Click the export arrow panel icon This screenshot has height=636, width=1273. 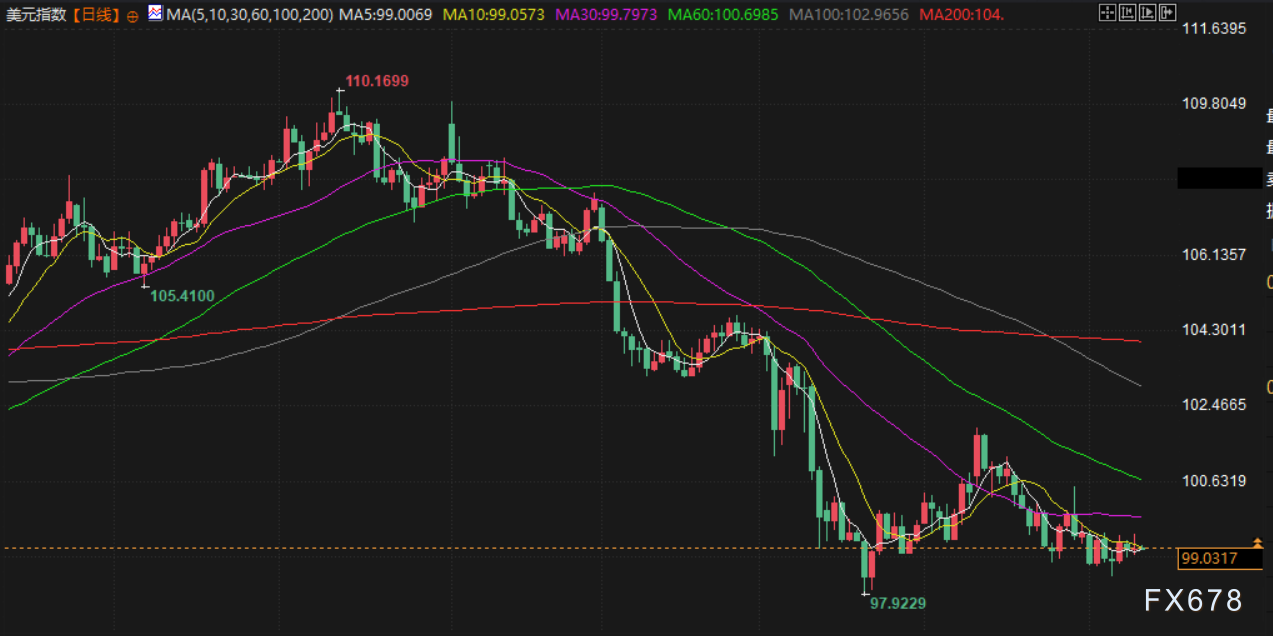point(1167,12)
